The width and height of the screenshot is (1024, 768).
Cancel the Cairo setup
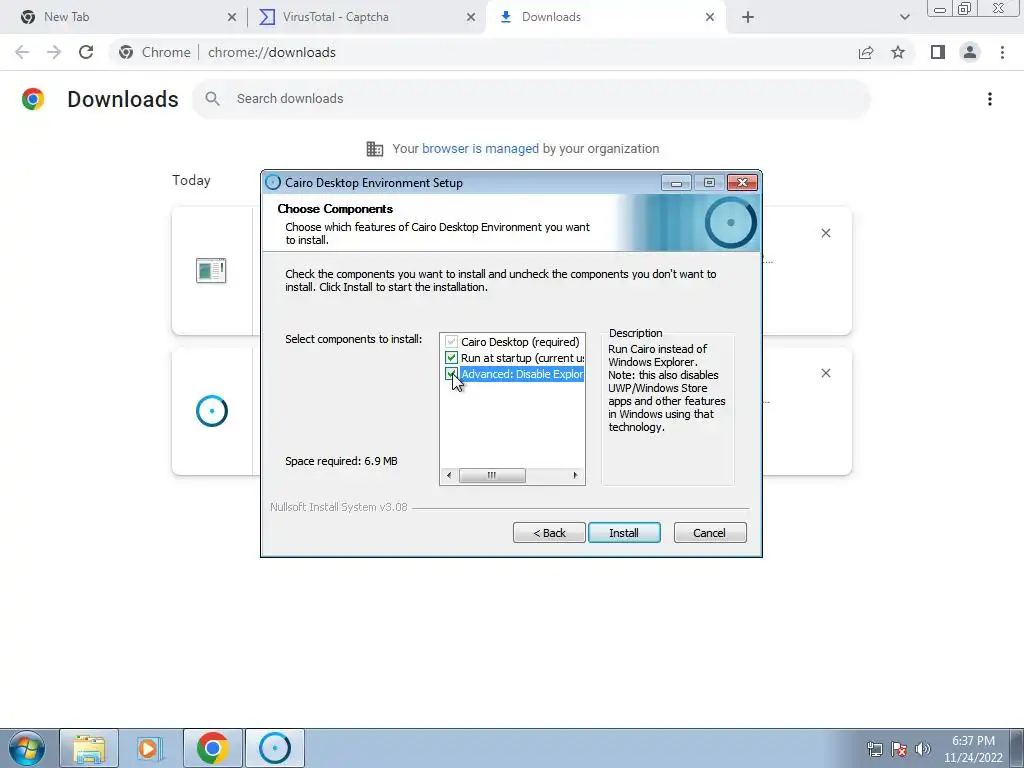tap(710, 533)
